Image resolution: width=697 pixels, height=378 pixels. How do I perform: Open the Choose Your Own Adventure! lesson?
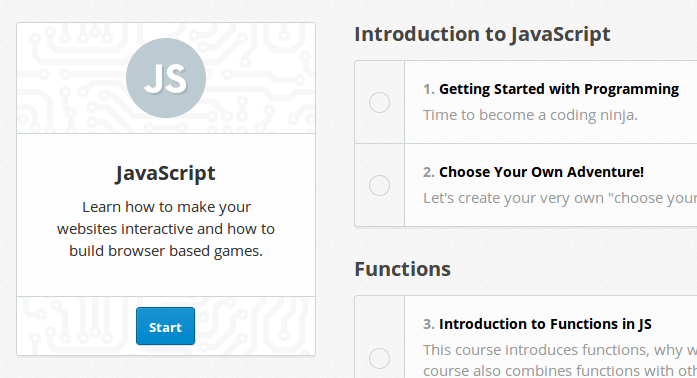point(541,172)
